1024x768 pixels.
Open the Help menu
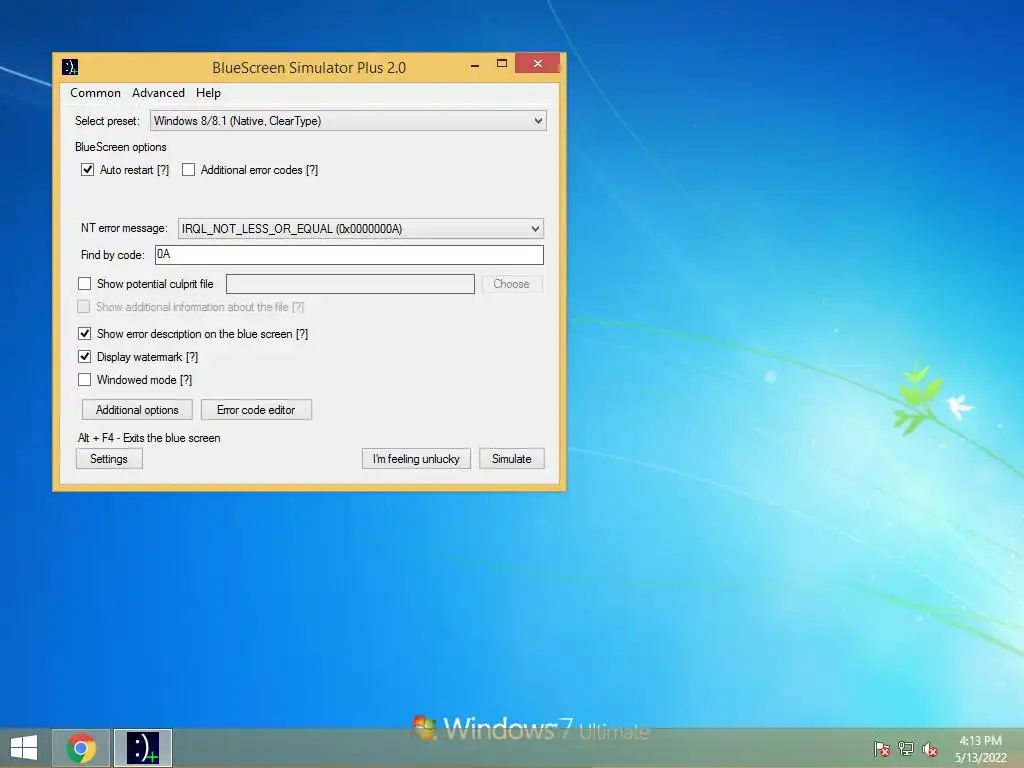pos(208,93)
